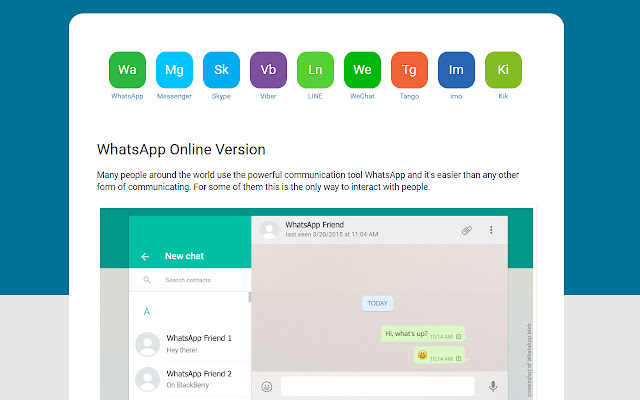Click the 'last seen' status text
640x400 pixels.
[332, 234]
